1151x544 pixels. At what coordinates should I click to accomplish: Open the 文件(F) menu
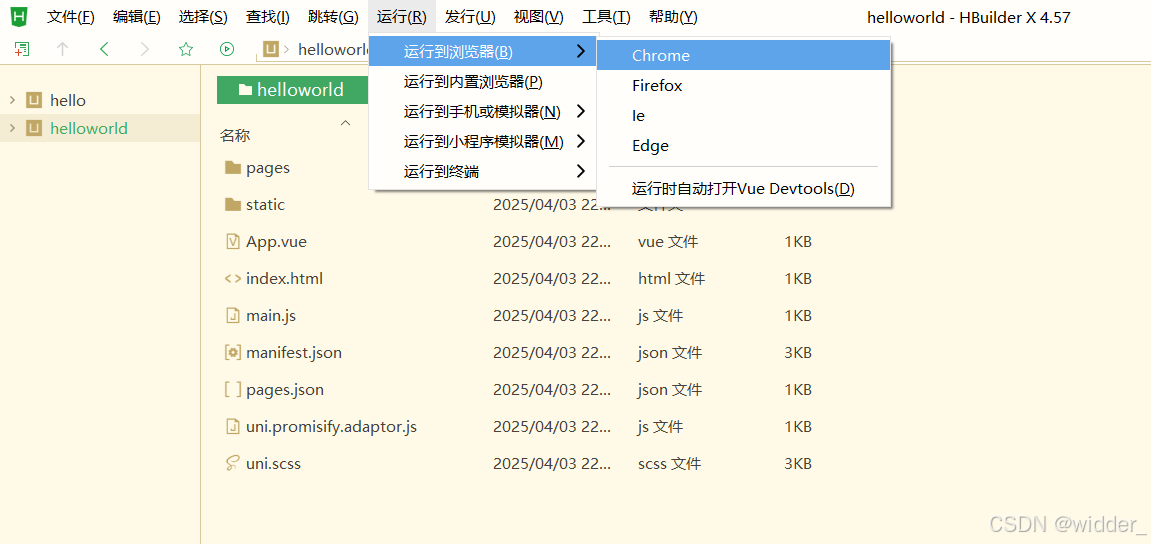point(70,17)
